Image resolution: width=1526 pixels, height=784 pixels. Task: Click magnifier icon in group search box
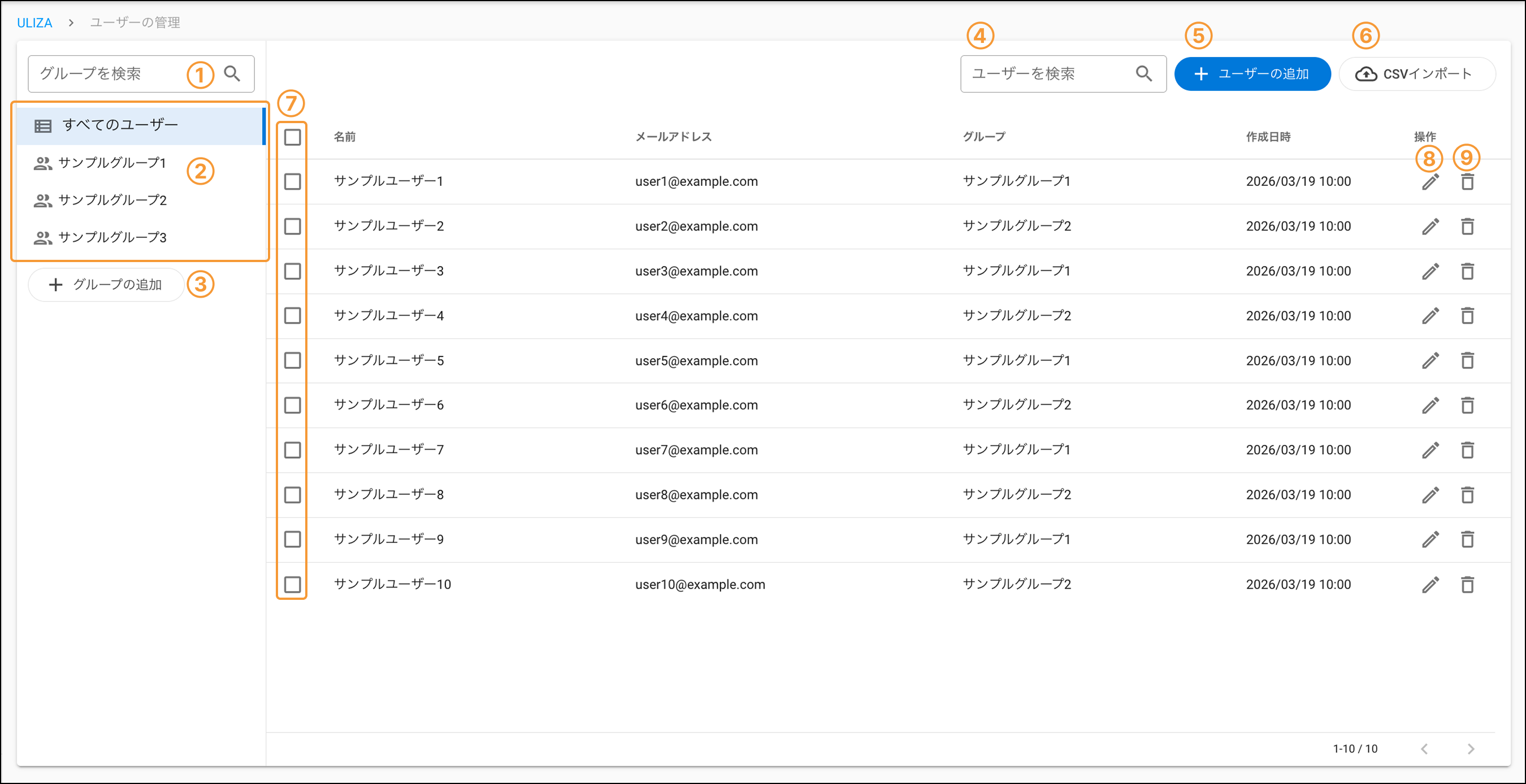point(232,73)
